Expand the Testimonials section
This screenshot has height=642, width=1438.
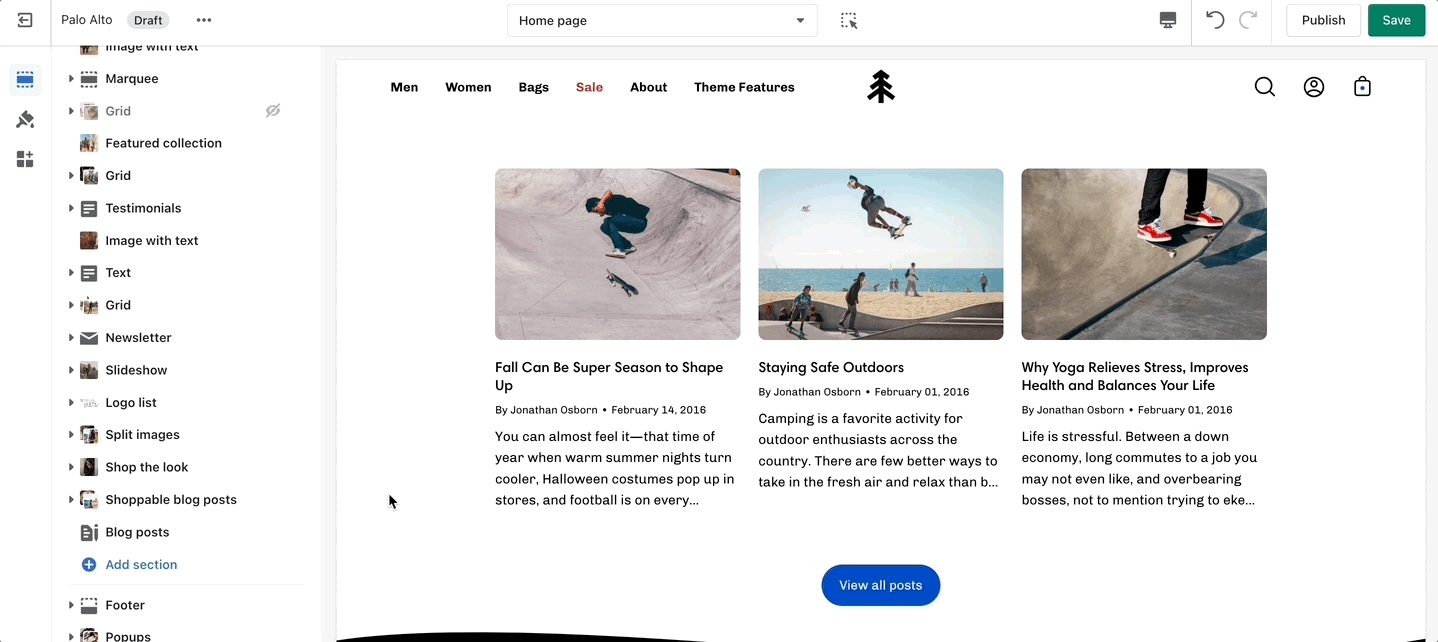click(x=71, y=208)
